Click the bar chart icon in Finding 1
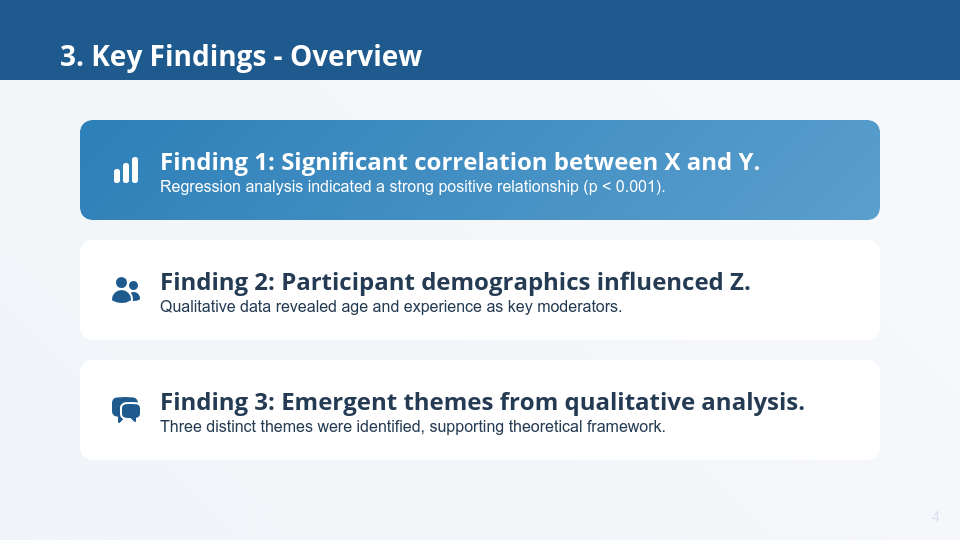 (x=126, y=171)
